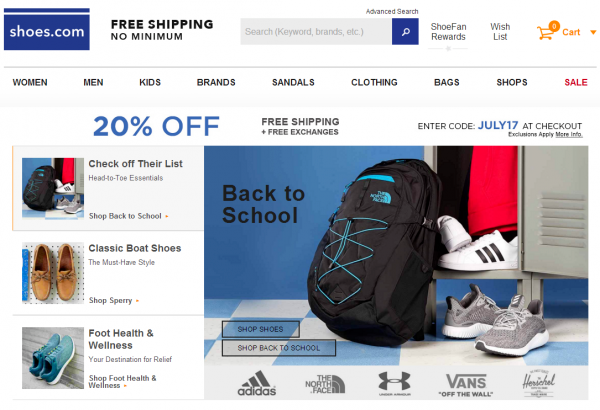The height and width of the screenshot is (410, 600).
Task: Open the teal running shoes thumbnail
Action: pos(53,358)
